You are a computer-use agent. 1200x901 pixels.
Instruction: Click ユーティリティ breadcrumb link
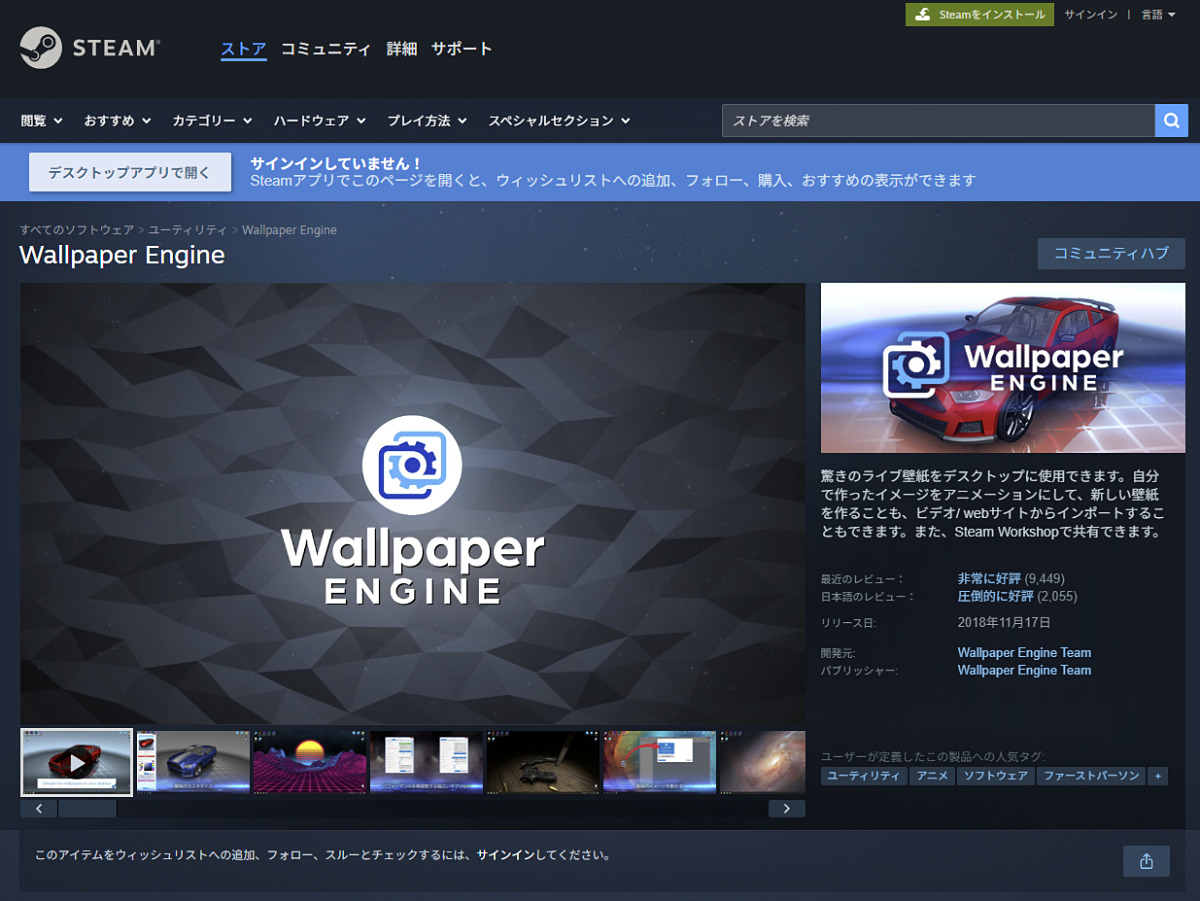[188, 230]
